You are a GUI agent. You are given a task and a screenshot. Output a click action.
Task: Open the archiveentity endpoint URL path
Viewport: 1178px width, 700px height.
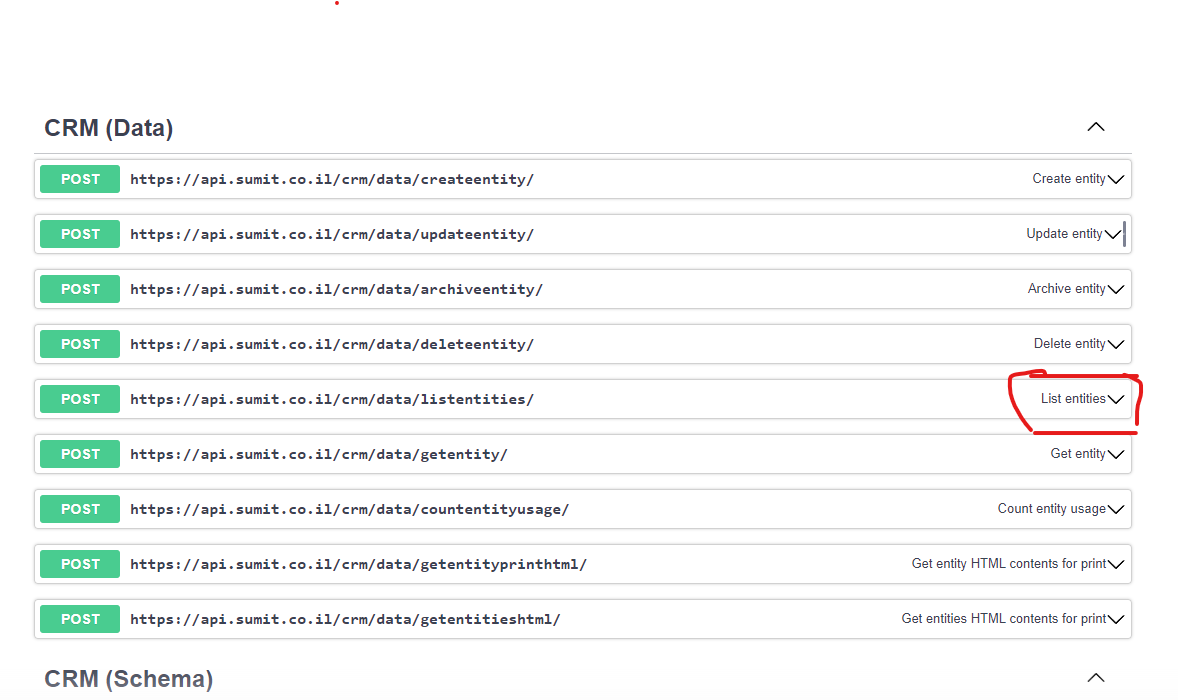click(x=336, y=289)
